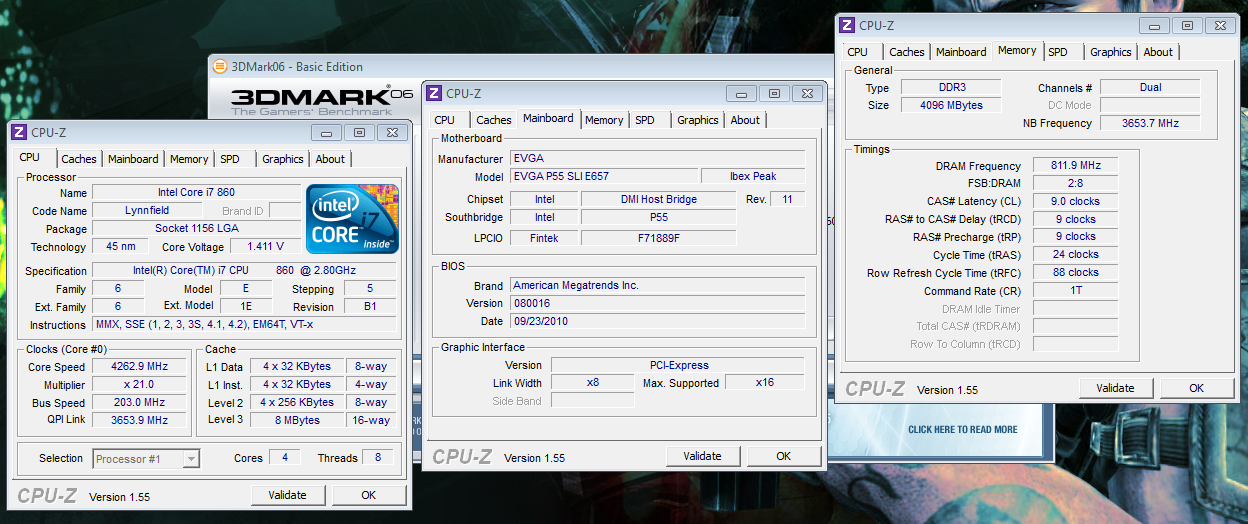Click the CPU-Z logo icon in Mainboard window title
This screenshot has width=1248, height=524.
pyautogui.click(x=434, y=93)
